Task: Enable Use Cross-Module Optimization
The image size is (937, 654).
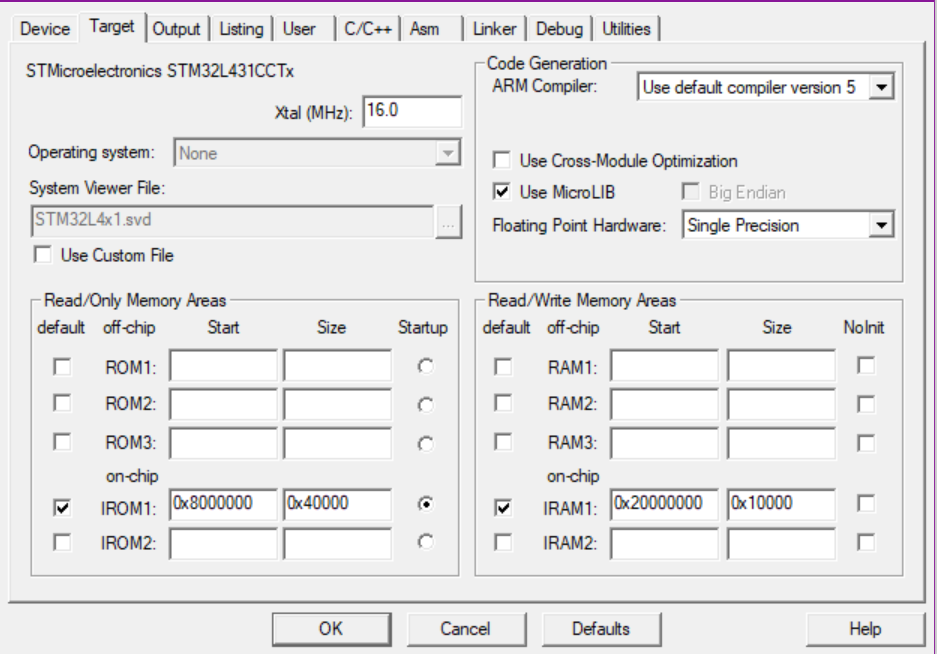Action: coord(502,160)
